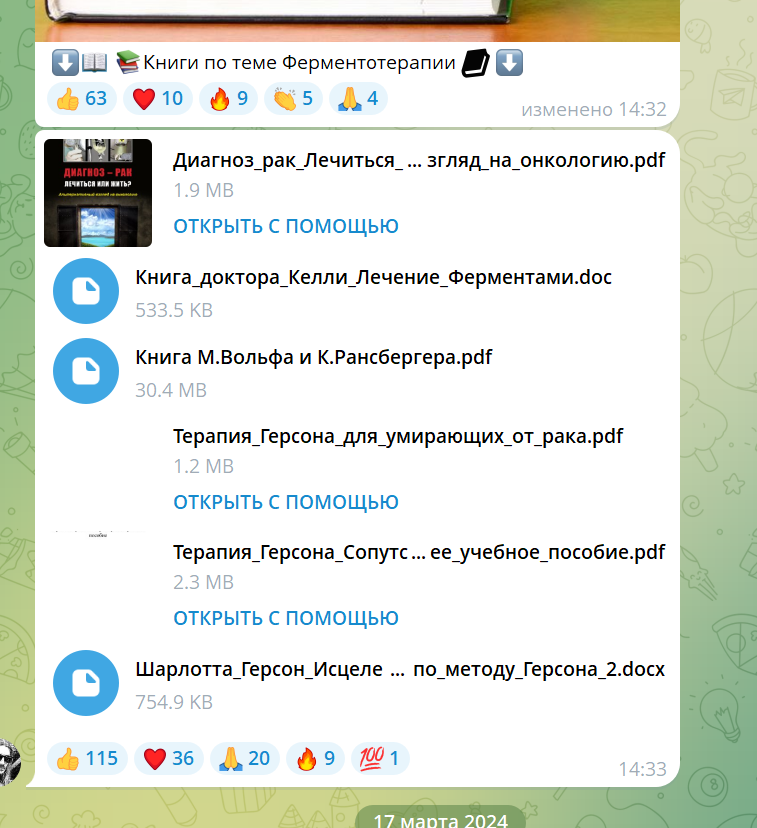The width and height of the screenshot is (757, 828).
Task: Open Шарлотта_Герсон_Исцеле...Герсона_2.docx file name
Action: 400,669
